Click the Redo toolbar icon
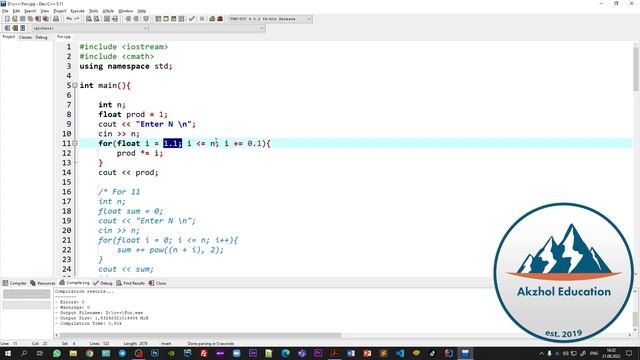This screenshot has height=360, width=640. [76, 19]
